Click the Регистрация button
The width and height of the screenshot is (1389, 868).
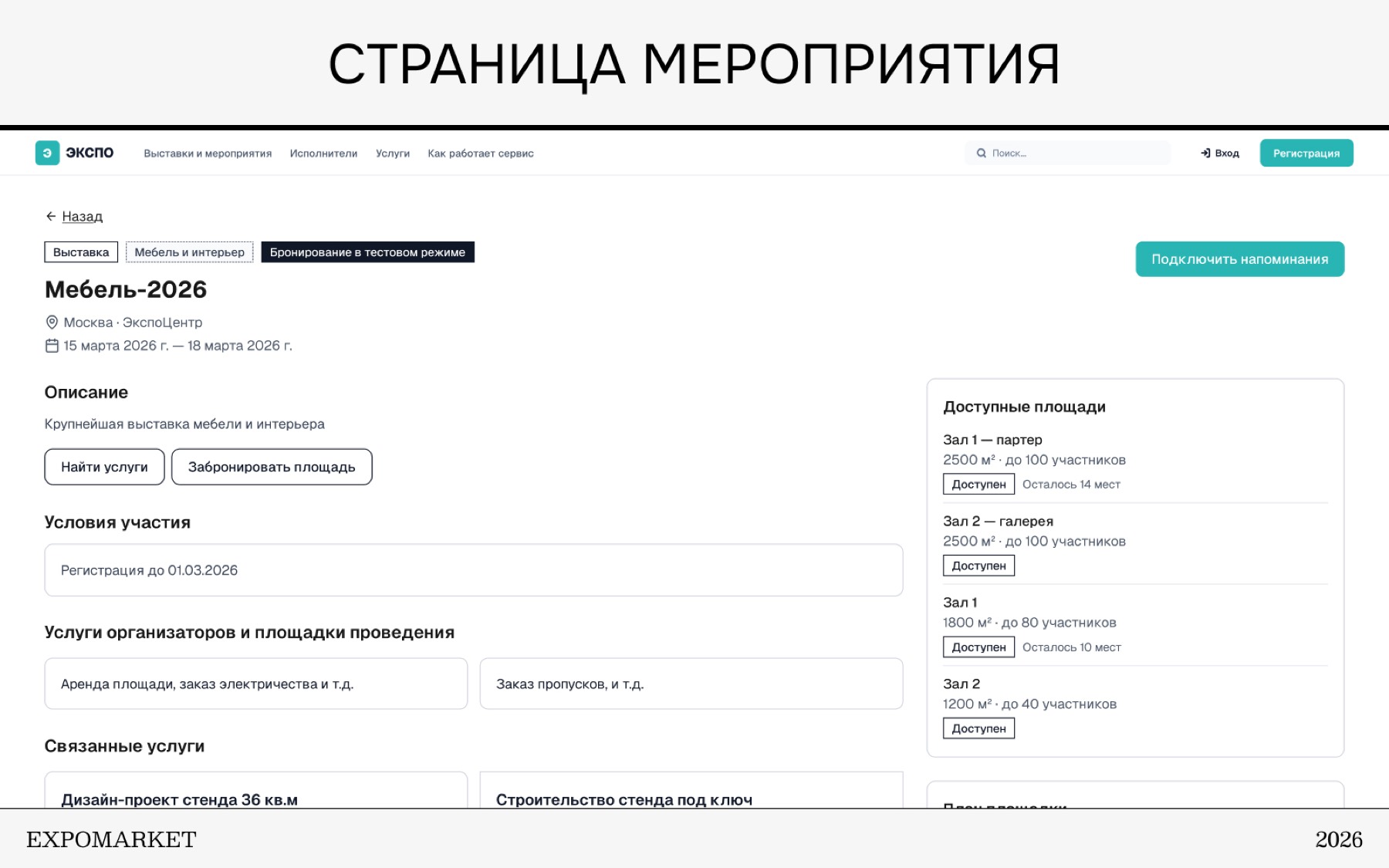1306,153
